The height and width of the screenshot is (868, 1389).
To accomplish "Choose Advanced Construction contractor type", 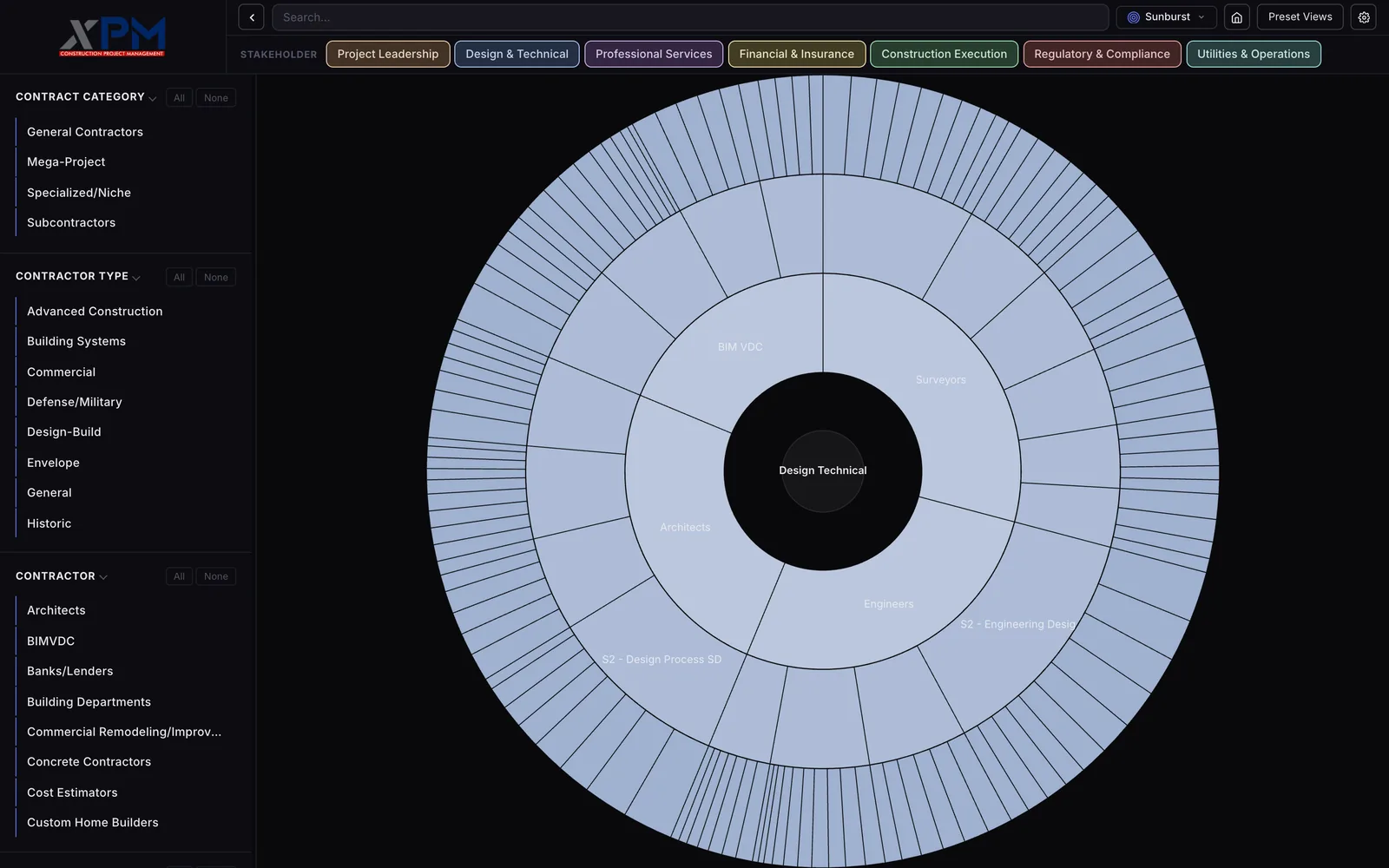I will (95, 311).
